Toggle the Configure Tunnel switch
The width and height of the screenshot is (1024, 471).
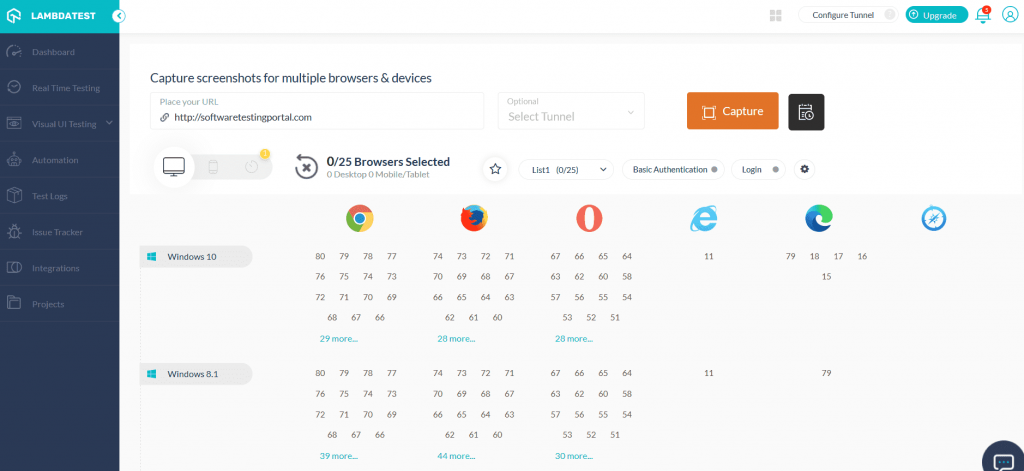[889, 15]
